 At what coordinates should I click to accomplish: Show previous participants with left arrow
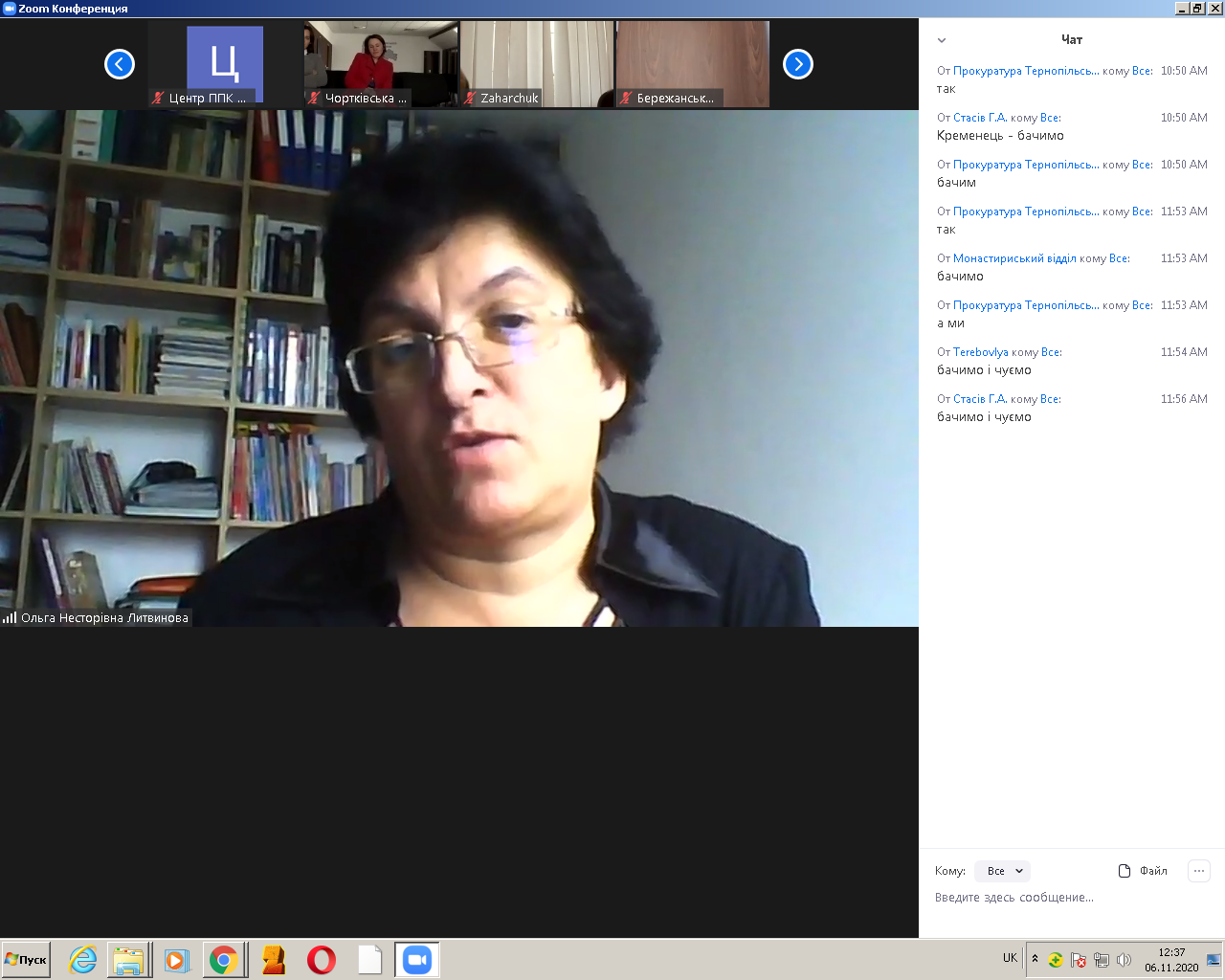pos(120,64)
